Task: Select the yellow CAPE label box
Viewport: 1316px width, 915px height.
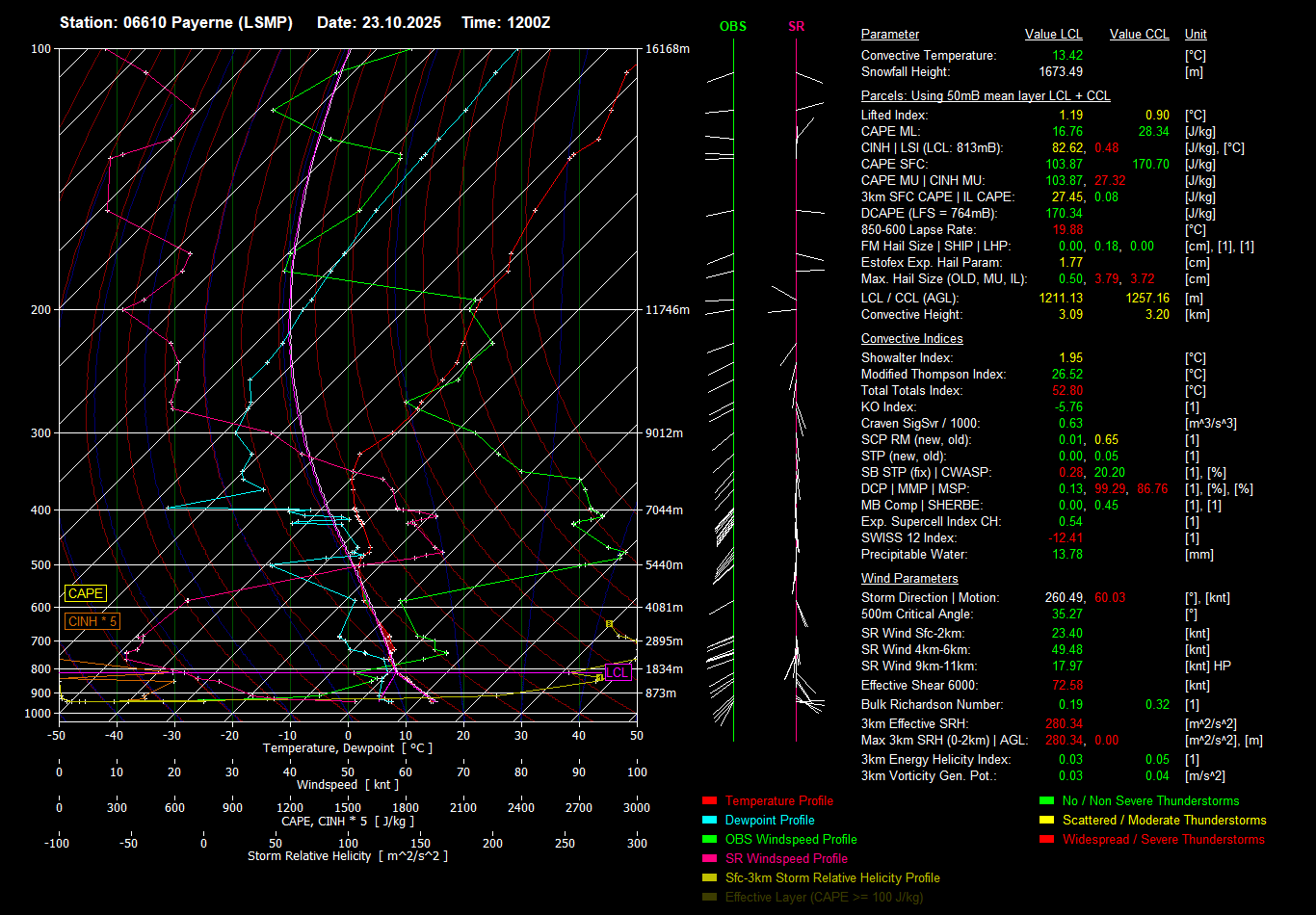Action: pyautogui.click(x=86, y=593)
